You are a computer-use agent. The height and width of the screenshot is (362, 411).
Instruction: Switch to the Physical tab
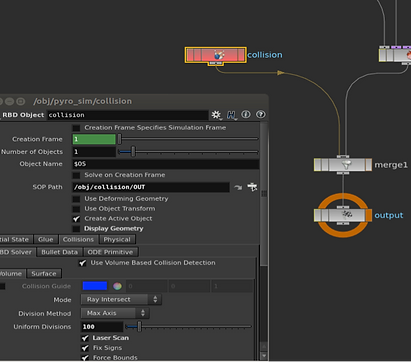[x=117, y=240]
